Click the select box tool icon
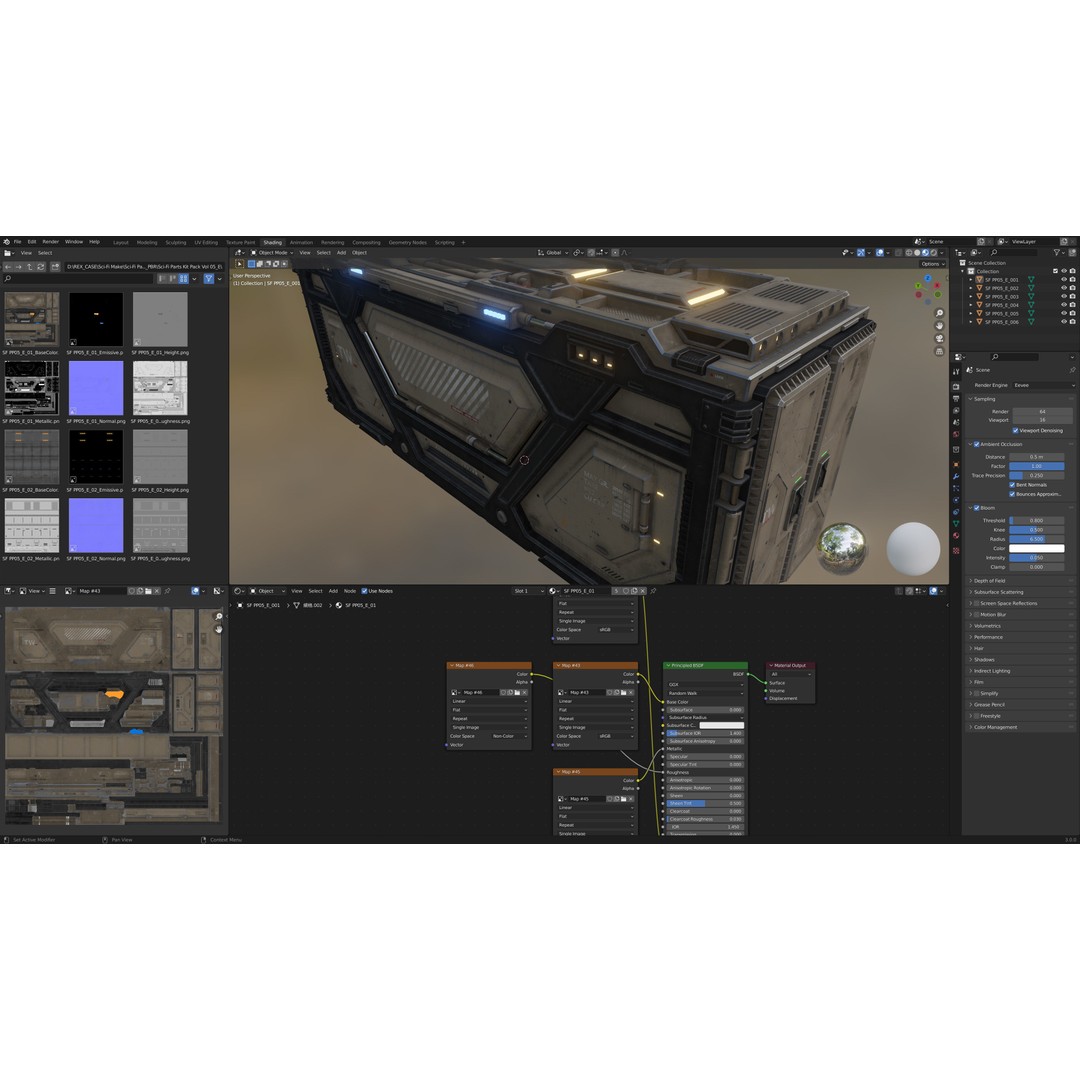Image resolution: width=1080 pixels, height=1080 pixels. [x=240, y=264]
